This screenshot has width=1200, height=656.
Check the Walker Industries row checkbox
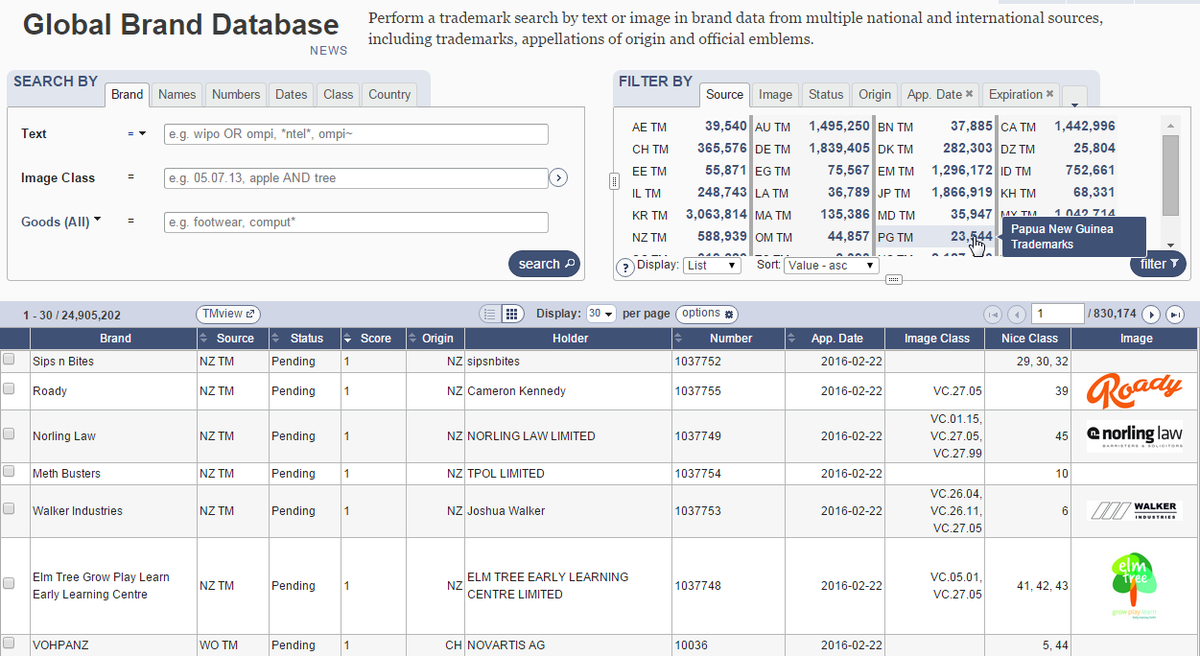click(10, 509)
